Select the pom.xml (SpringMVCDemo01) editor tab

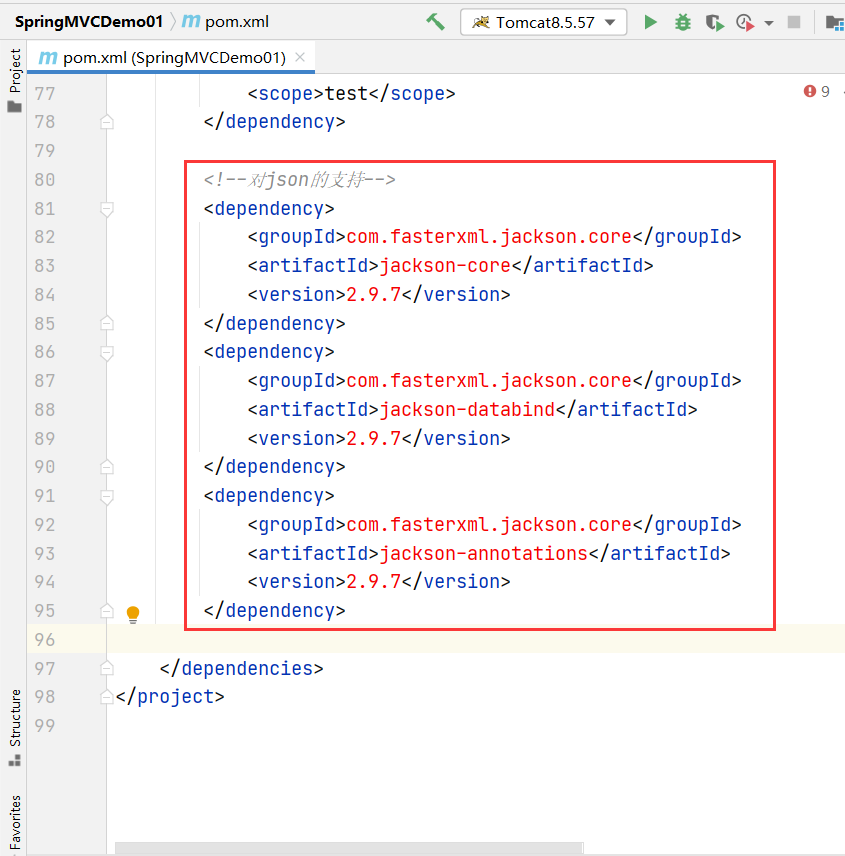click(171, 57)
